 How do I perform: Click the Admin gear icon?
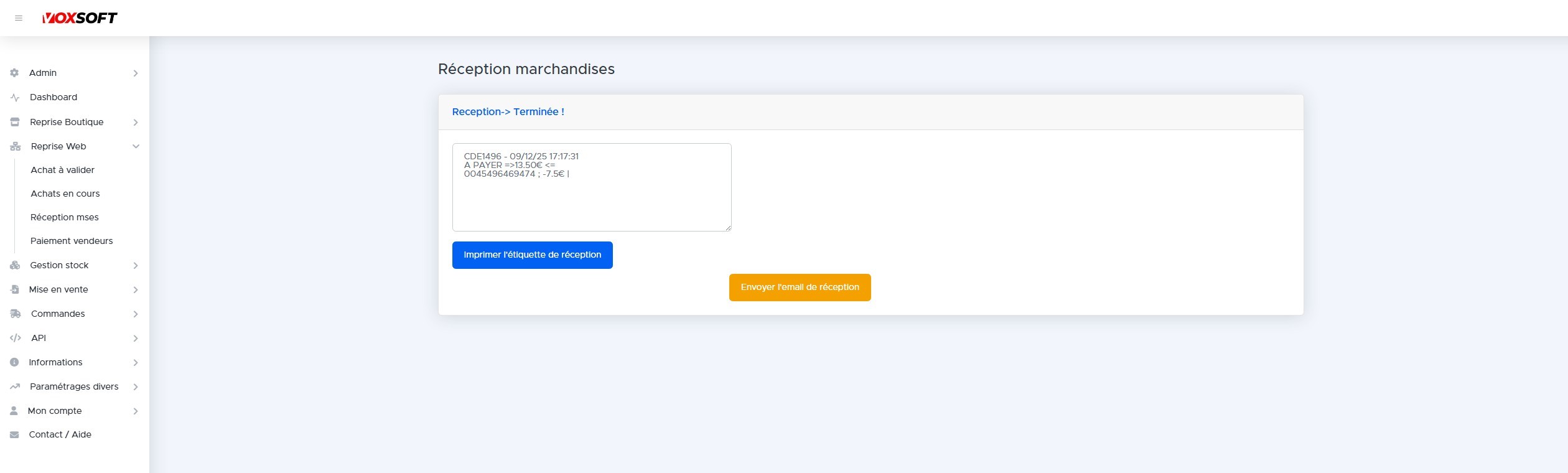pyautogui.click(x=15, y=73)
